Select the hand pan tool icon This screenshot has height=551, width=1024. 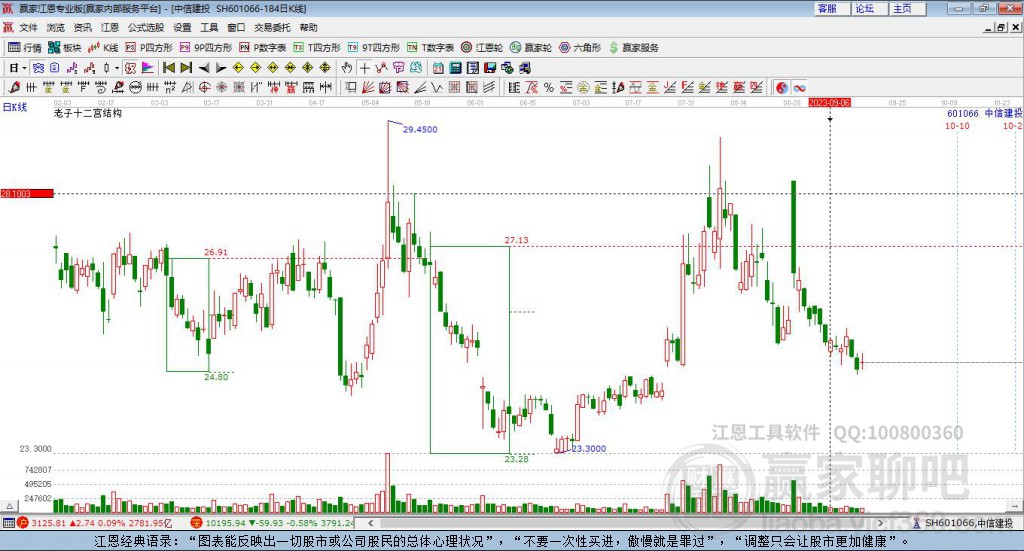click(347, 68)
